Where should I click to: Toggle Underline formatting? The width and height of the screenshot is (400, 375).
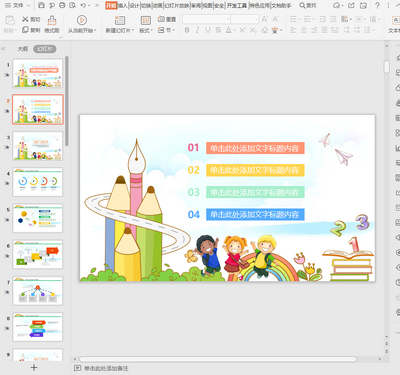pyautogui.click(x=208, y=30)
